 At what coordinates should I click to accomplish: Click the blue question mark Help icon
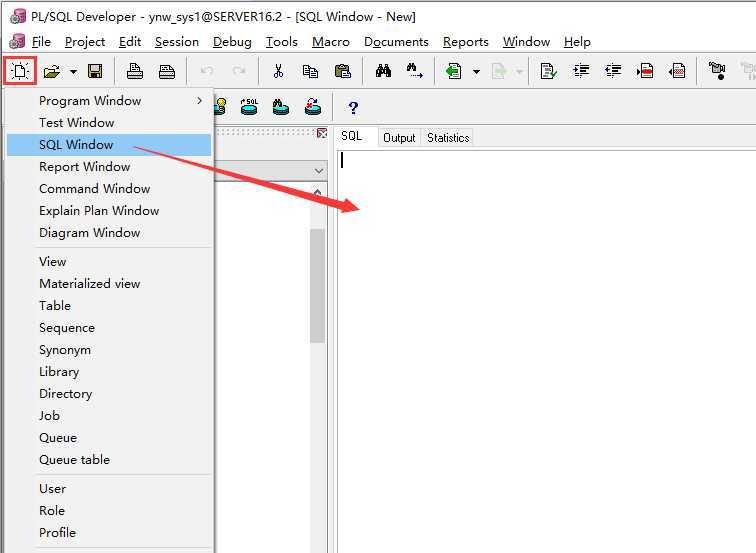click(353, 107)
